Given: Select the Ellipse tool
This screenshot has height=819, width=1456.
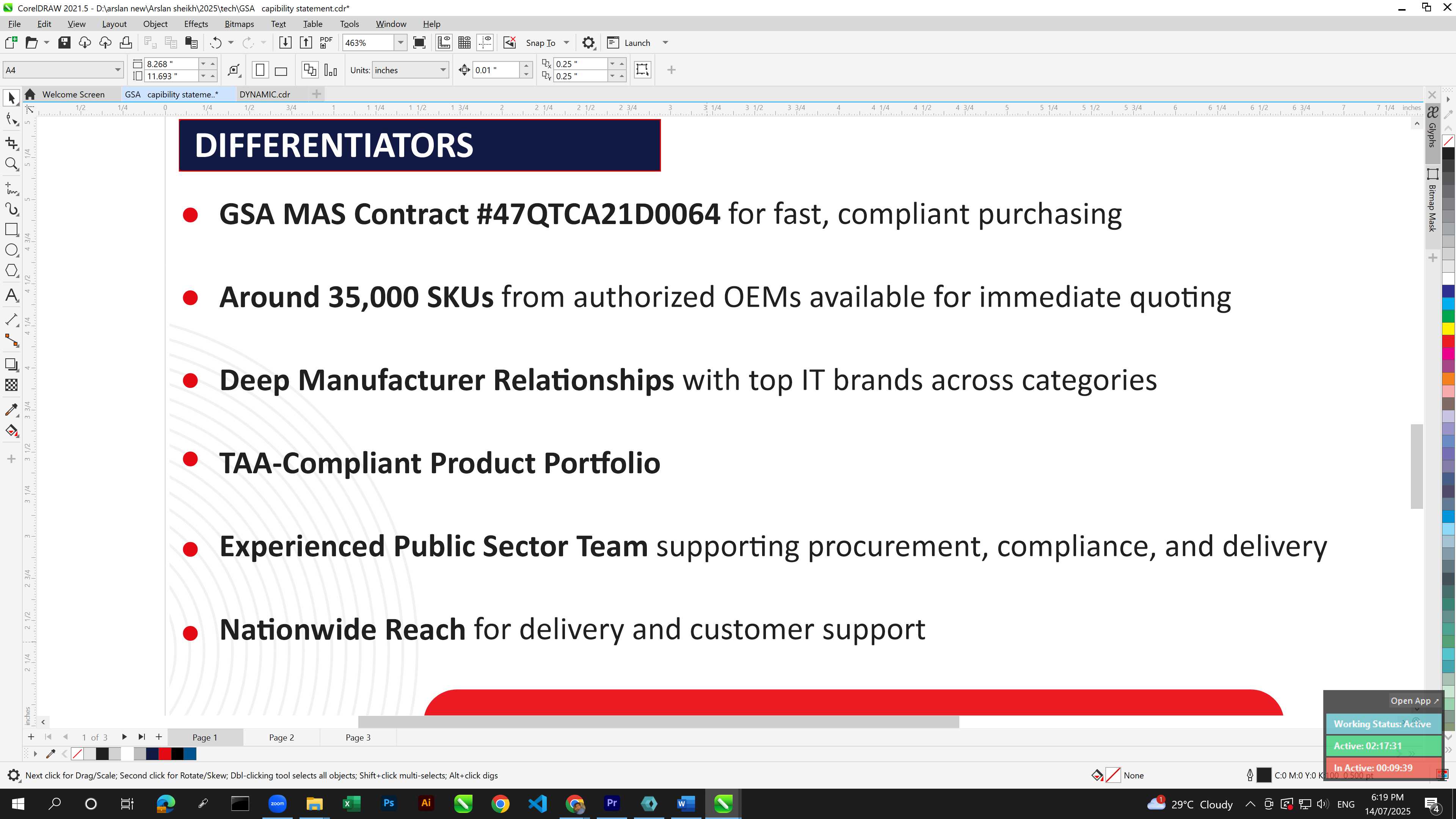Looking at the screenshot, I should (x=11, y=250).
